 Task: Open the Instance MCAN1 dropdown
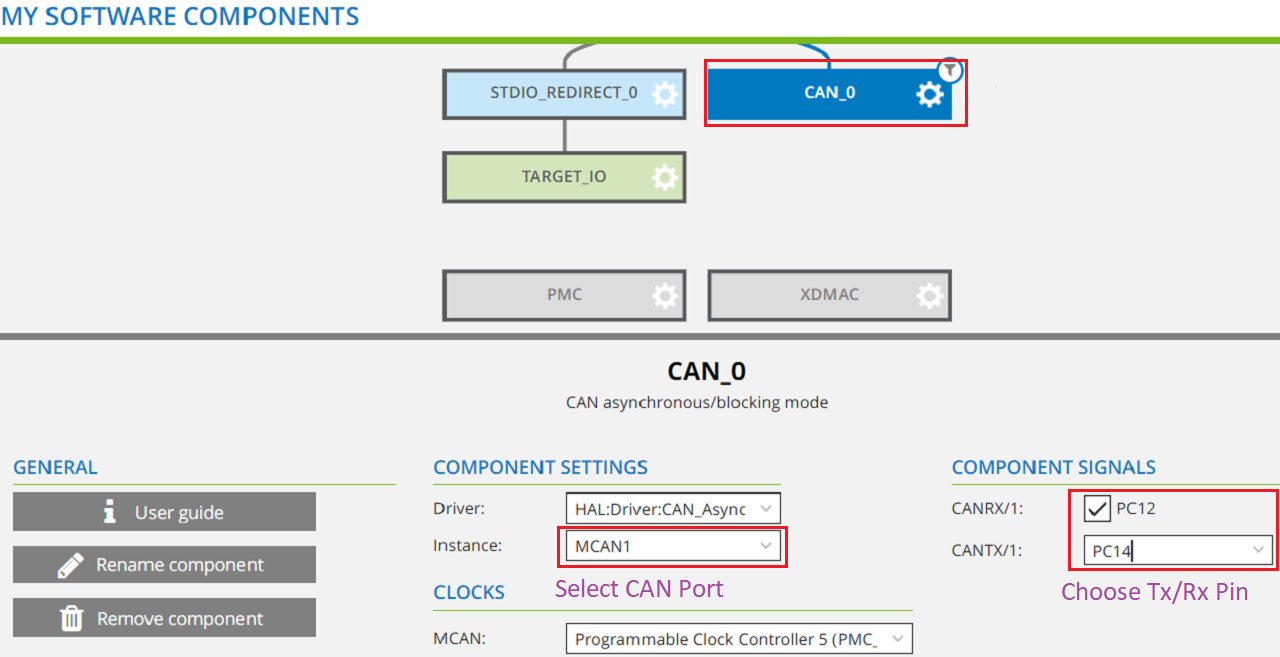[x=765, y=546]
